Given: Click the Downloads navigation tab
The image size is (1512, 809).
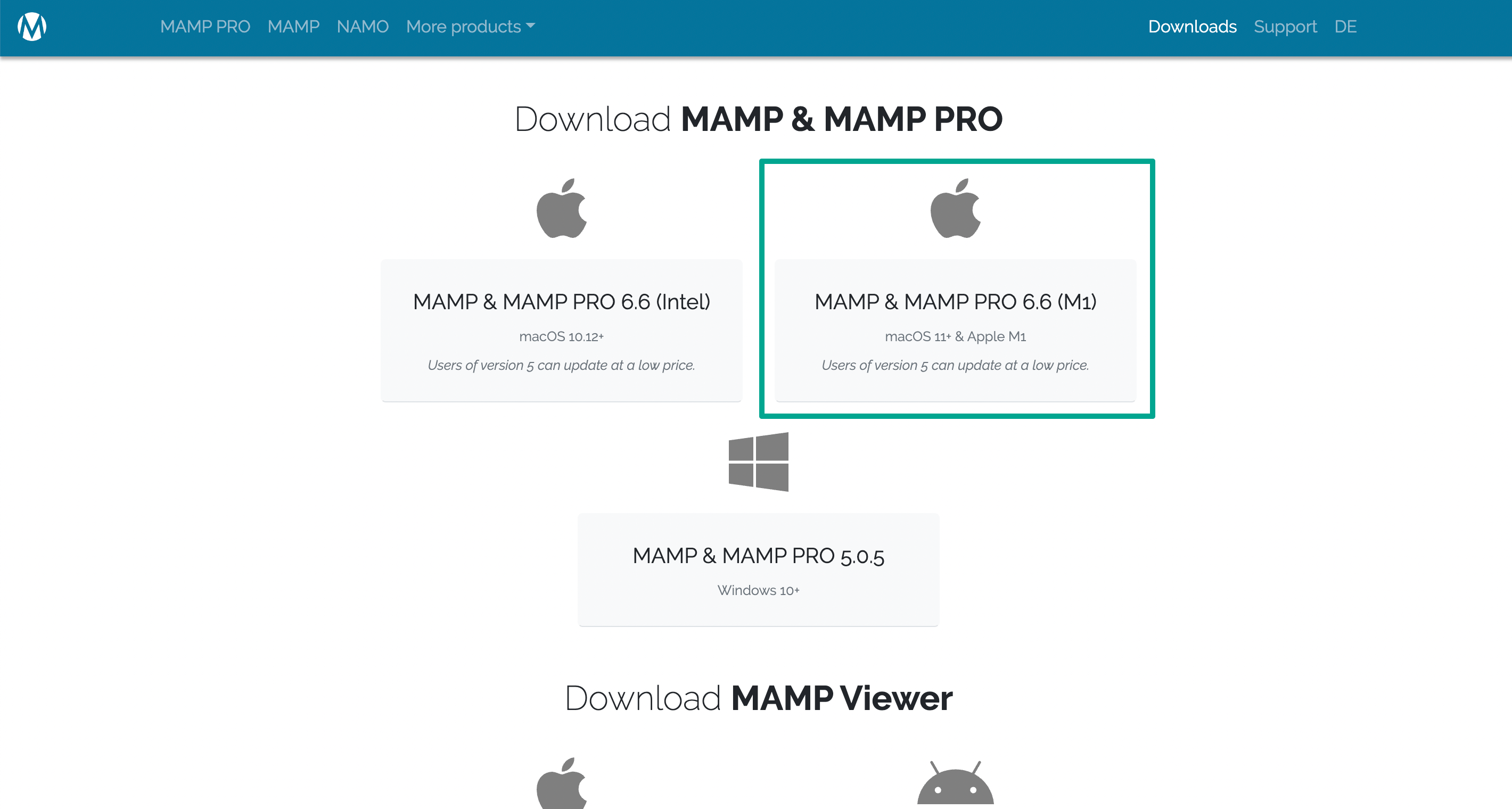Looking at the screenshot, I should [x=1193, y=27].
